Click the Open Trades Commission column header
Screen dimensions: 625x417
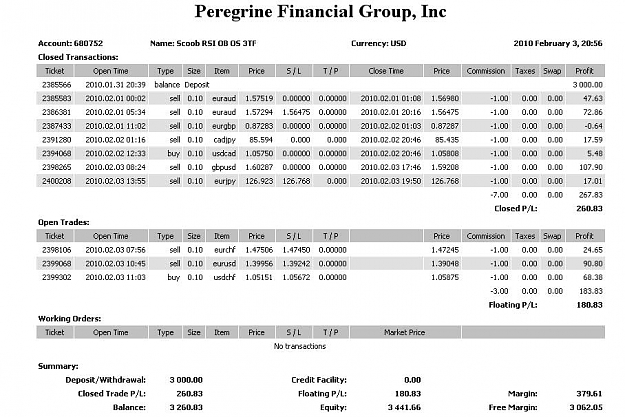point(485,236)
